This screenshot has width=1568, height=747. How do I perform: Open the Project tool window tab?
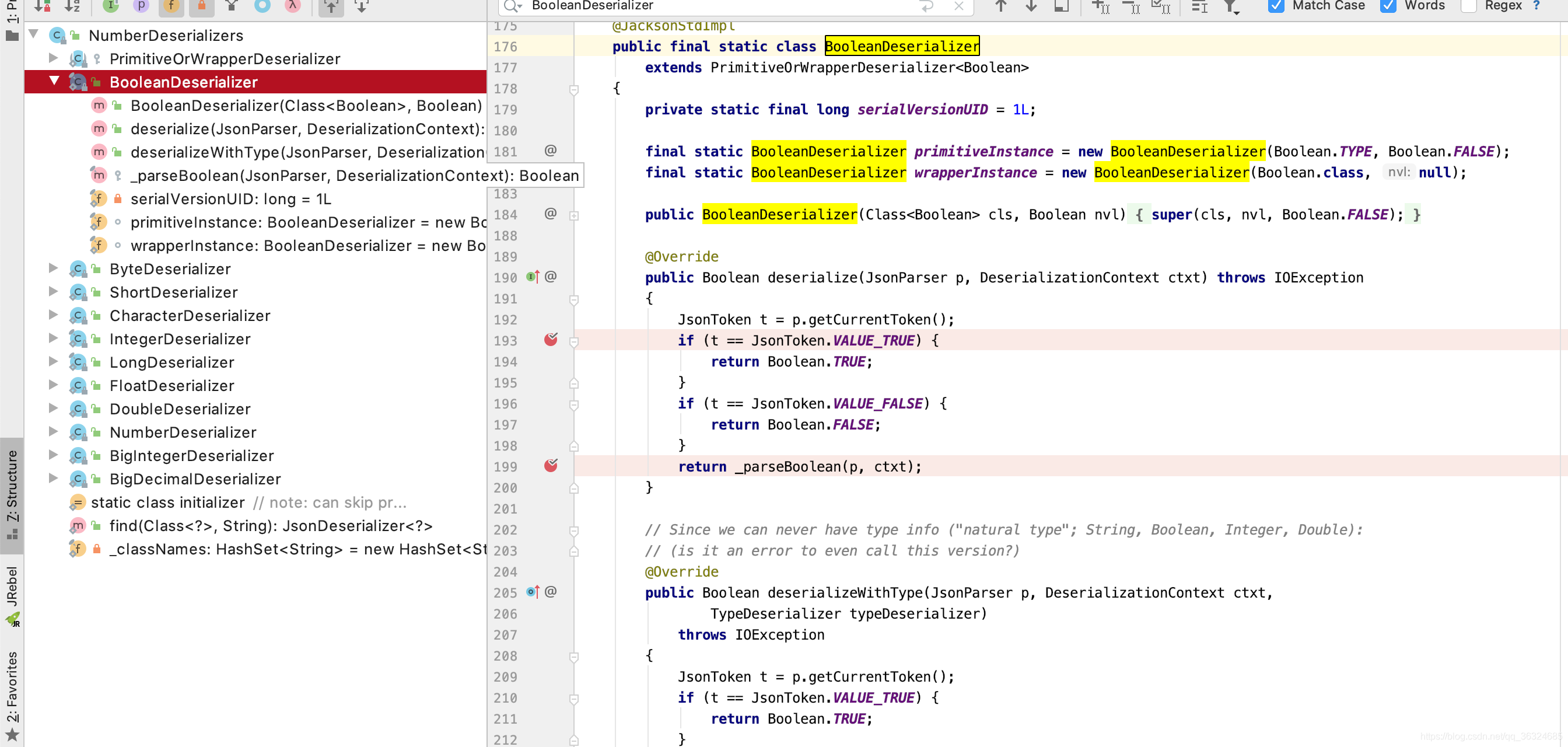(x=12, y=22)
